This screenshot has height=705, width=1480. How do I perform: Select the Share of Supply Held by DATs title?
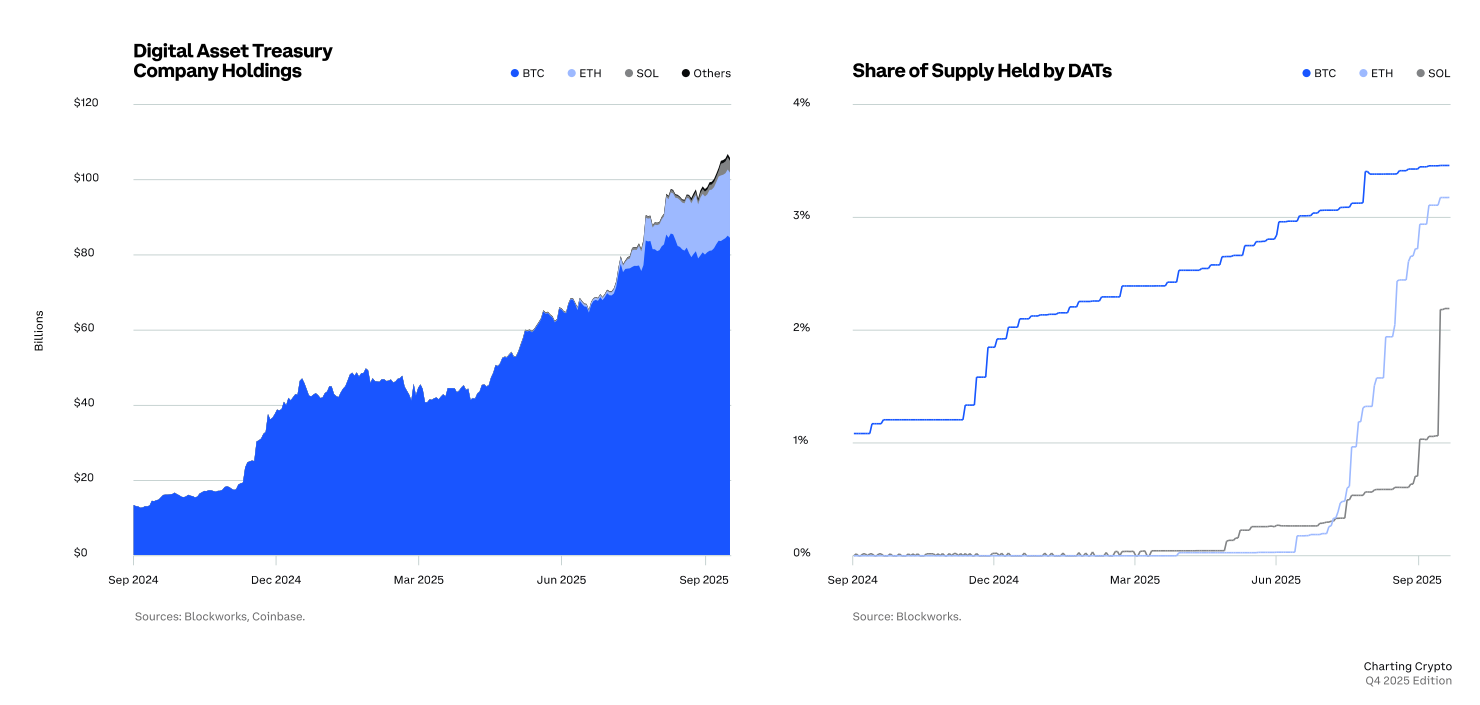click(982, 71)
